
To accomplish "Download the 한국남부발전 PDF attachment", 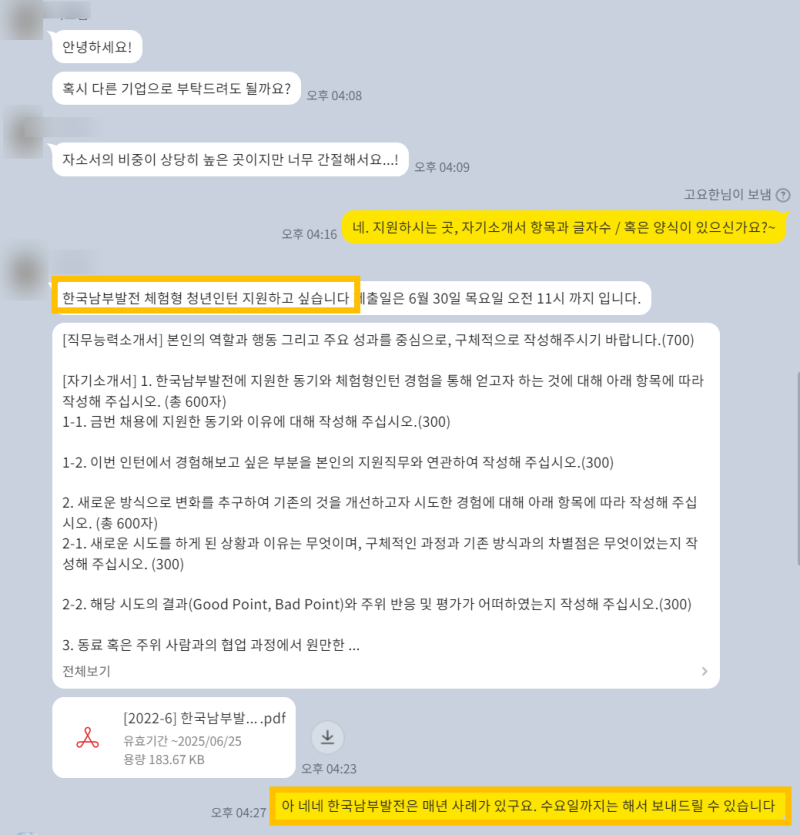I will click(327, 737).
